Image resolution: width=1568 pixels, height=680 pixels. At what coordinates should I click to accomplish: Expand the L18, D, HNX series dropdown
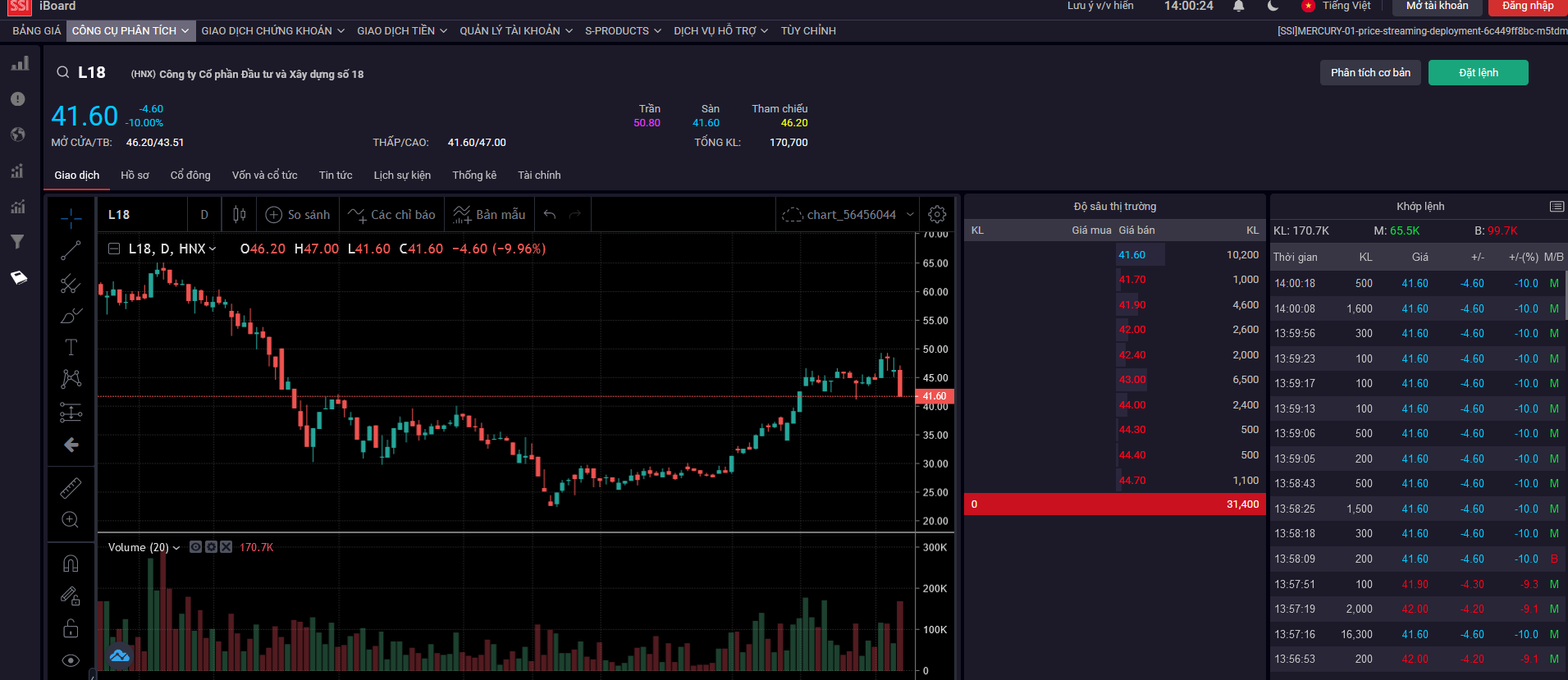pyautogui.click(x=213, y=249)
